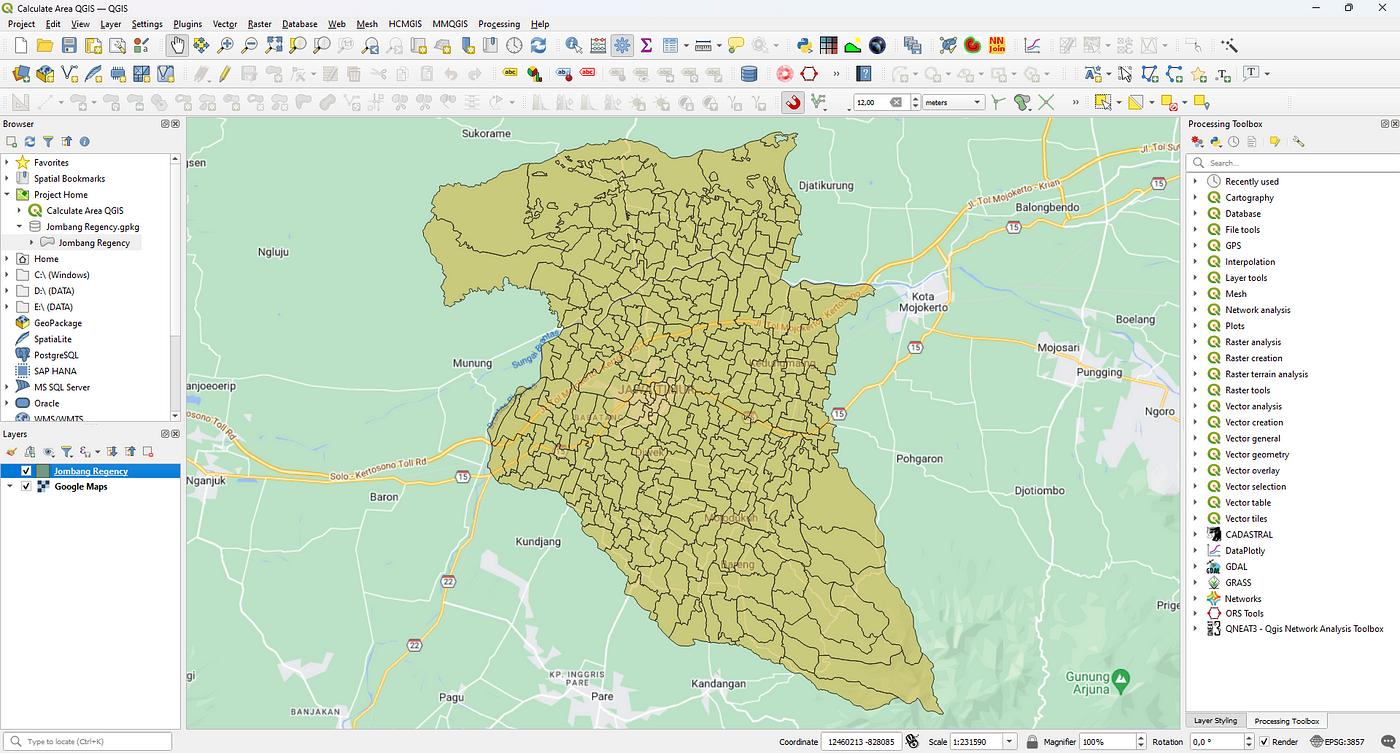Viewport: 1400px width, 753px height.
Task: Open the Vector menu
Action: coord(224,24)
